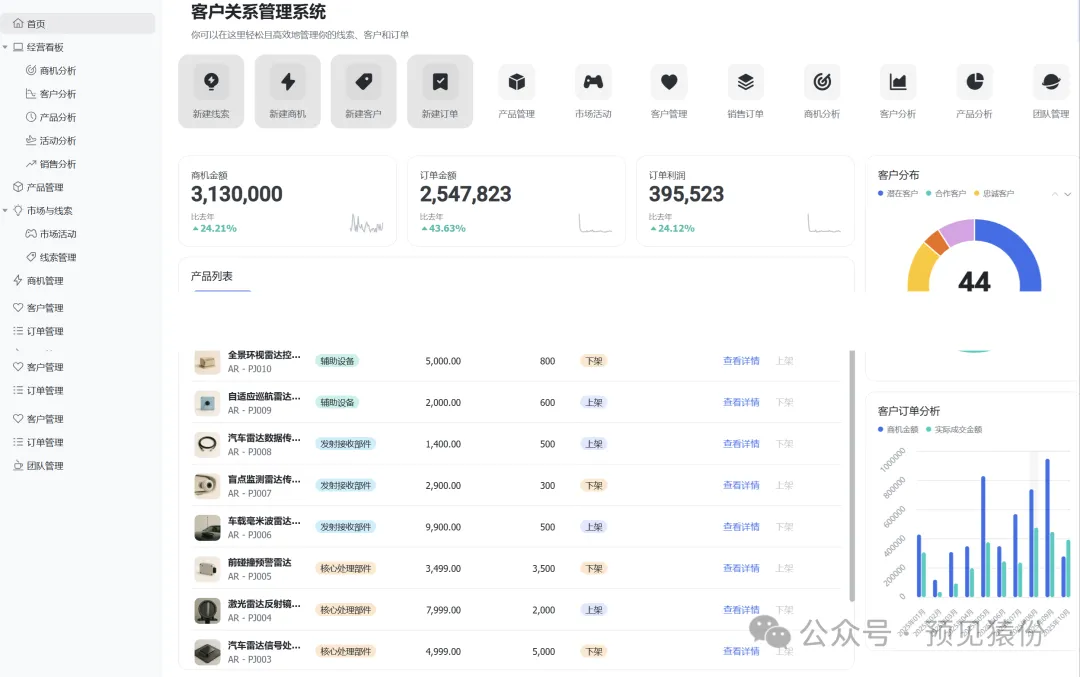
Task: Collapse the 市场与线索 sidebar group
Action: [x=6, y=210]
